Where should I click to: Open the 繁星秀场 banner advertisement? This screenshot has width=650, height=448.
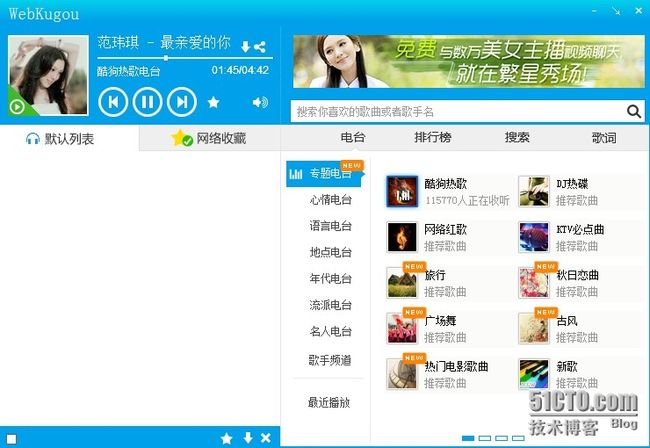tap(469, 61)
